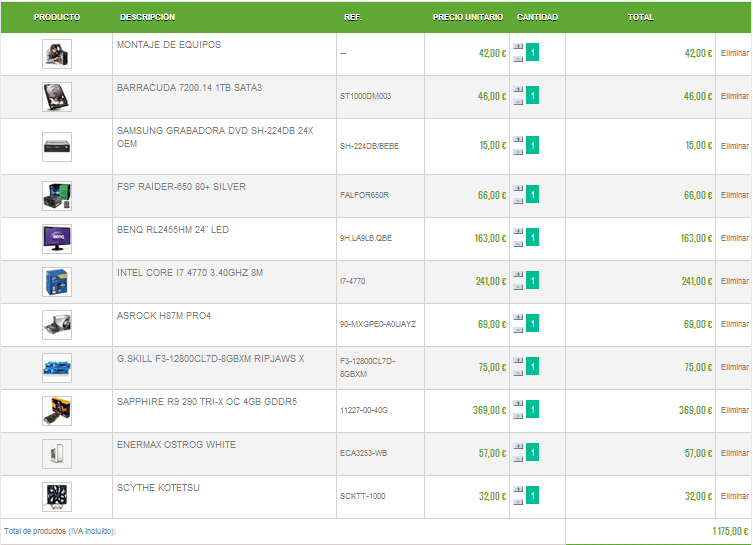Click quantity field of SAPPHIRE R9 290 row

click(x=532, y=410)
